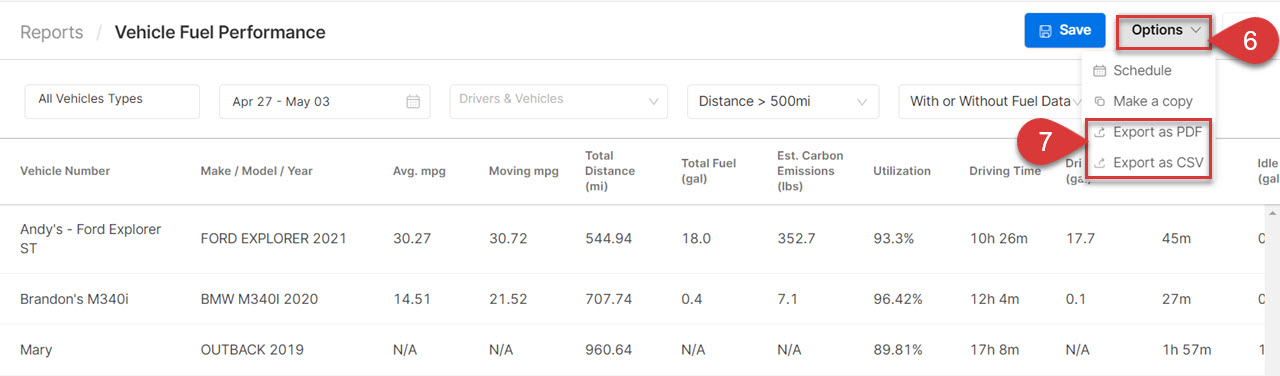
Task: Click the Export as PDF icon
Action: tap(1099, 132)
